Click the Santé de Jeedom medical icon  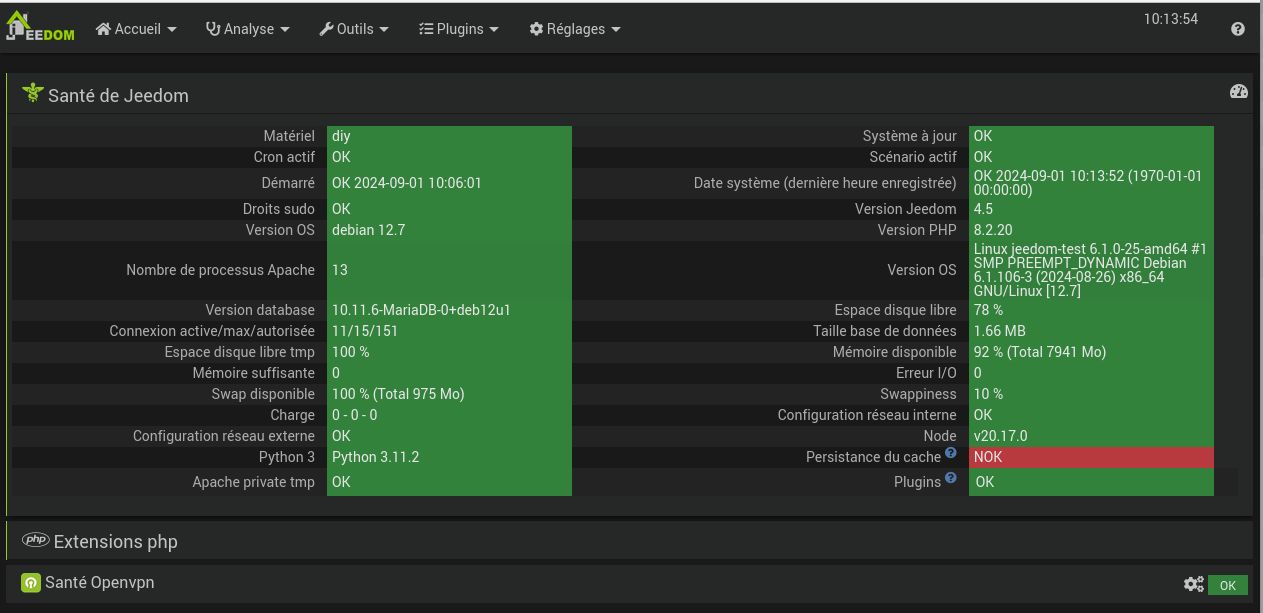pos(33,94)
